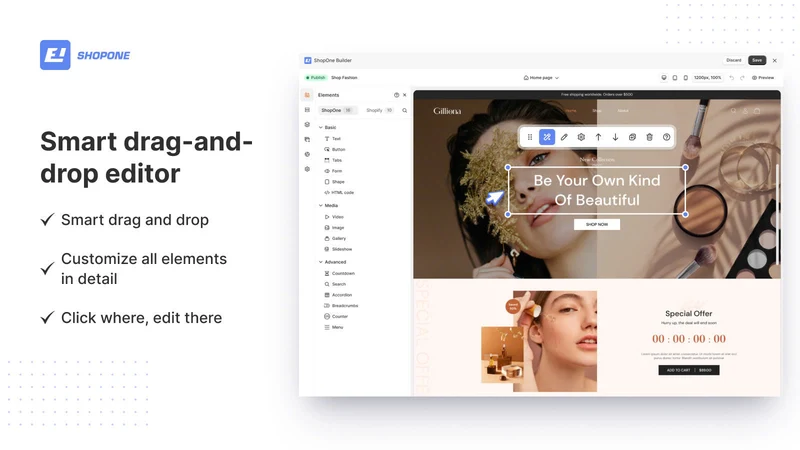This screenshot has width=800, height=450.
Task: Select the Button element
Action: click(x=335, y=149)
